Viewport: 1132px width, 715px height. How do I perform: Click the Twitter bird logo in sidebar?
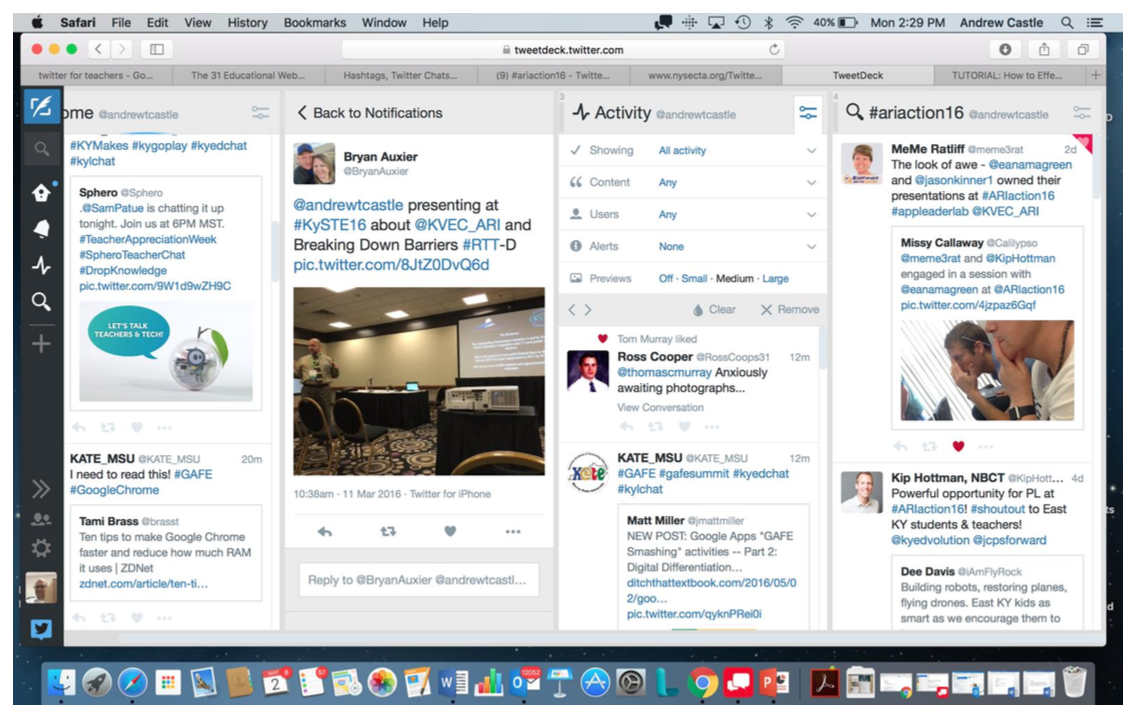pyautogui.click(x=41, y=630)
